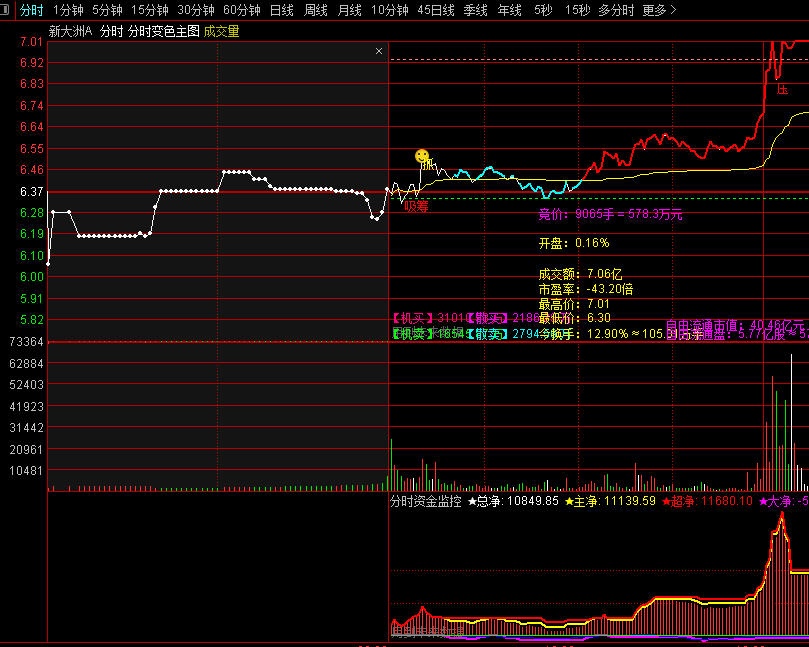Image resolution: width=809 pixels, height=647 pixels.
Task: Click the yellow smiley face signal icon
Action: click(x=422, y=157)
